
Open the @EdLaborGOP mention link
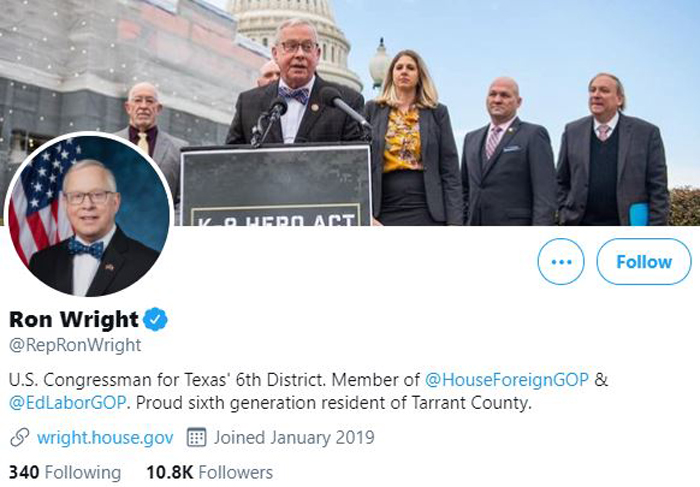tap(68, 403)
